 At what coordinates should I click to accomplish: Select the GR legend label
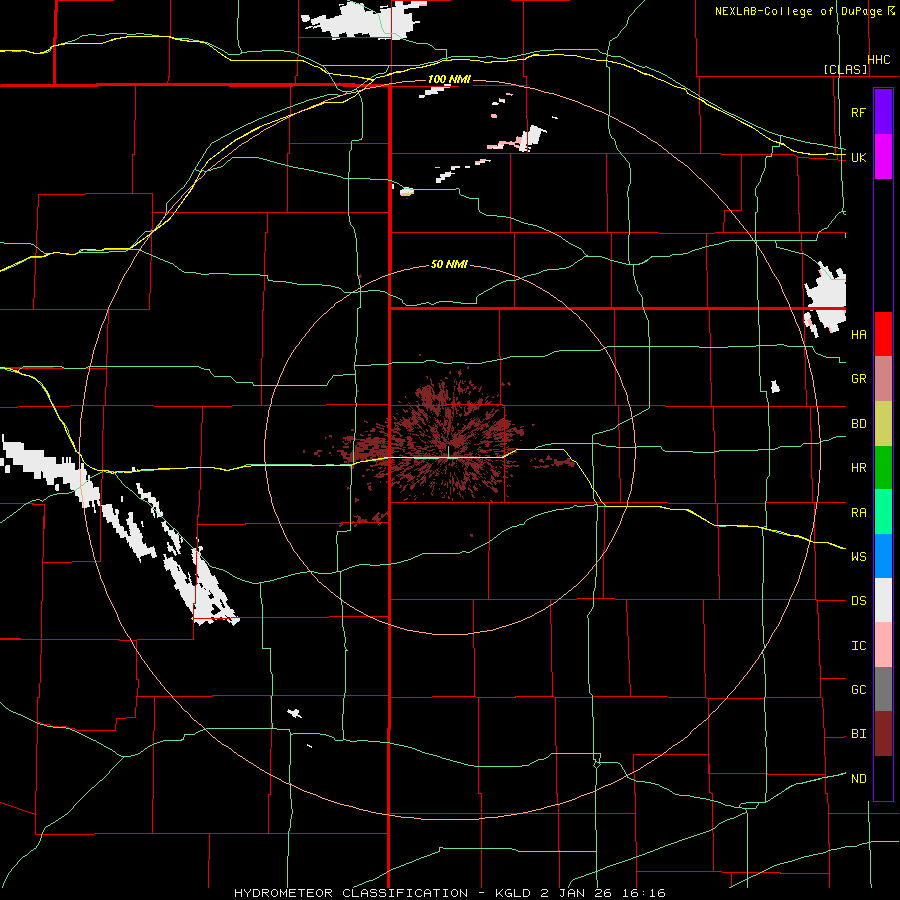pos(858,379)
